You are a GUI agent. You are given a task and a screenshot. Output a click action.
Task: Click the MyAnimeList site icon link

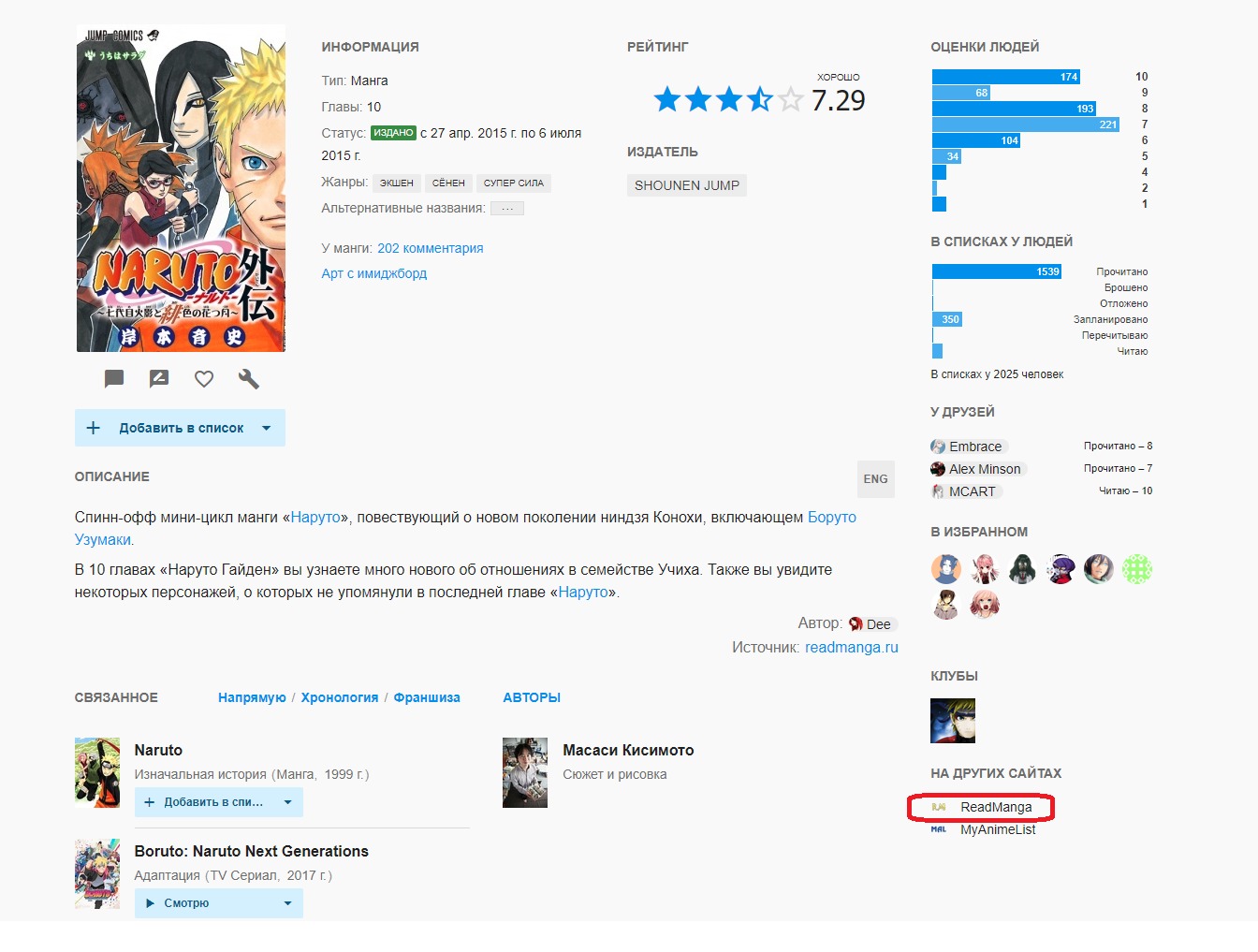pyautogui.click(x=939, y=829)
